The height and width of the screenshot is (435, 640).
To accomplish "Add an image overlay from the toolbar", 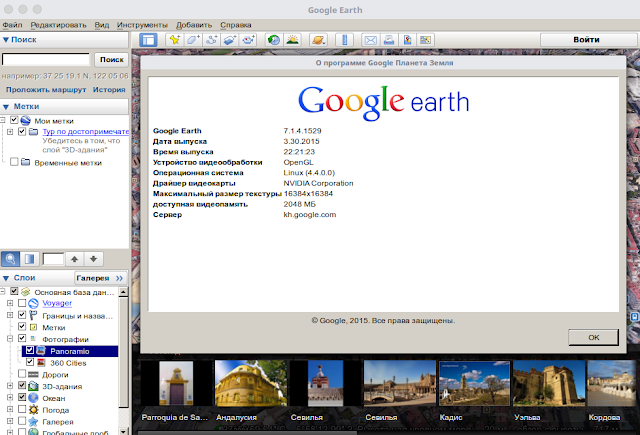I will click(230, 40).
